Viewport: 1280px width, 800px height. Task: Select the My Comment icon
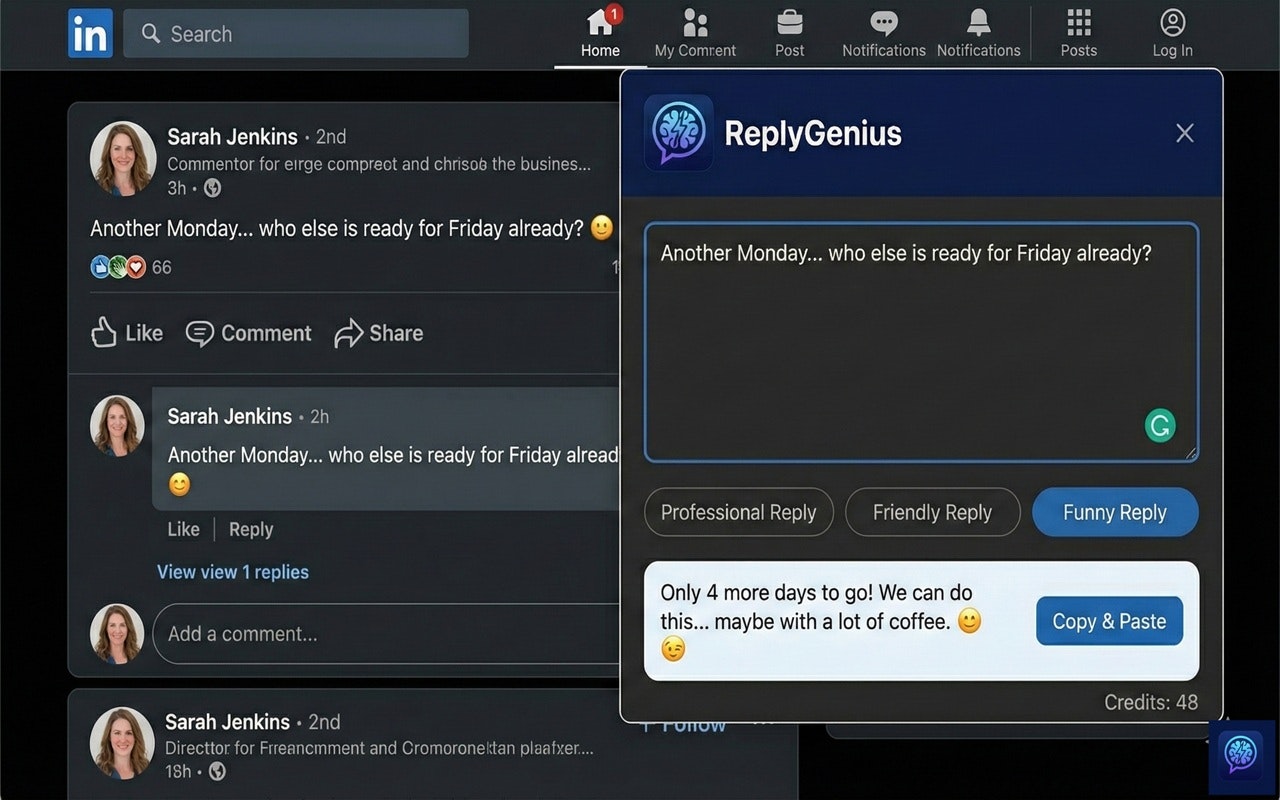694,25
